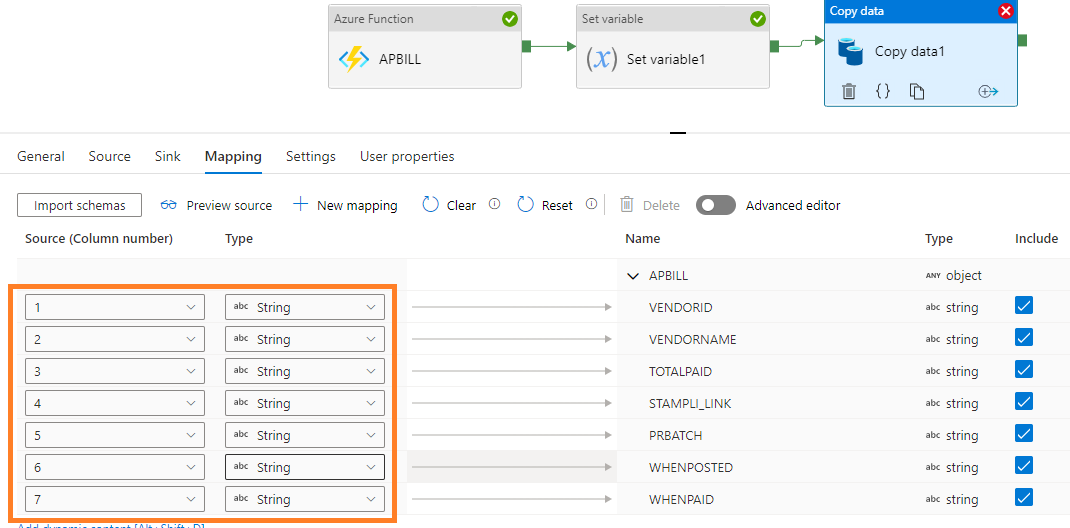Open String type dropdown for TOTALPAID row
The height and width of the screenshot is (528, 1070).
[305, 371]
